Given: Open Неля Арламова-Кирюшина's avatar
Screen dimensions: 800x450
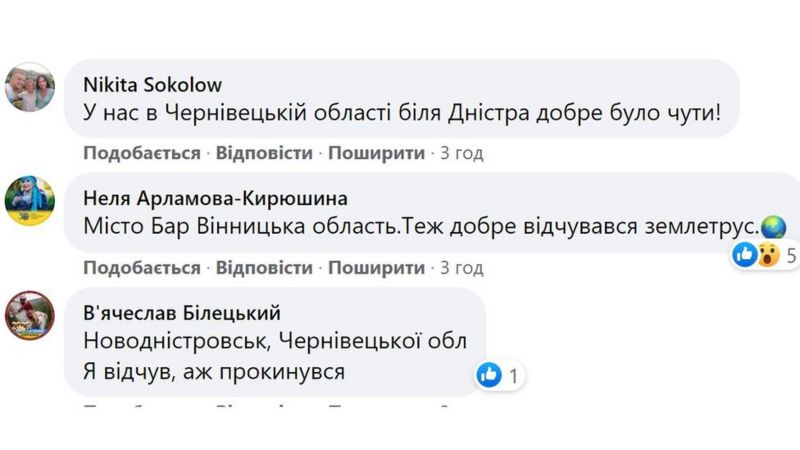Looking at the screenshot, I should 30,199.
